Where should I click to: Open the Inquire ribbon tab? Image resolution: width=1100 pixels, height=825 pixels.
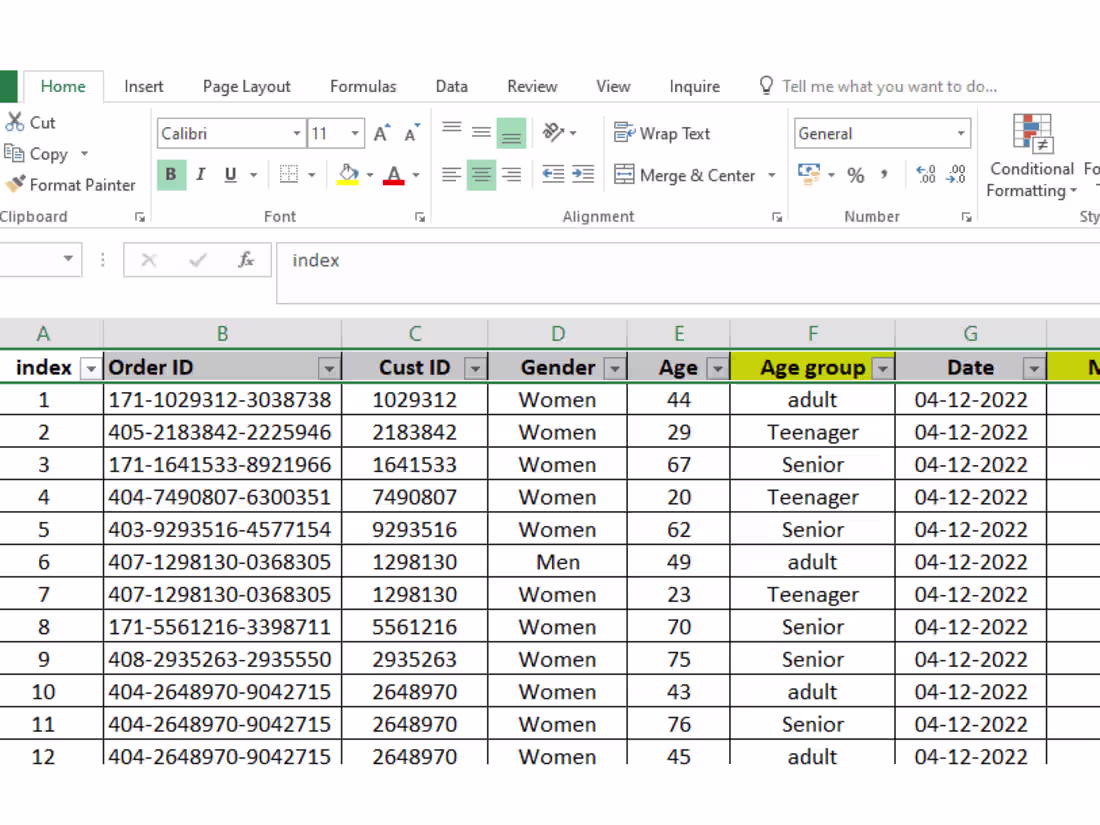coord(694,86)
